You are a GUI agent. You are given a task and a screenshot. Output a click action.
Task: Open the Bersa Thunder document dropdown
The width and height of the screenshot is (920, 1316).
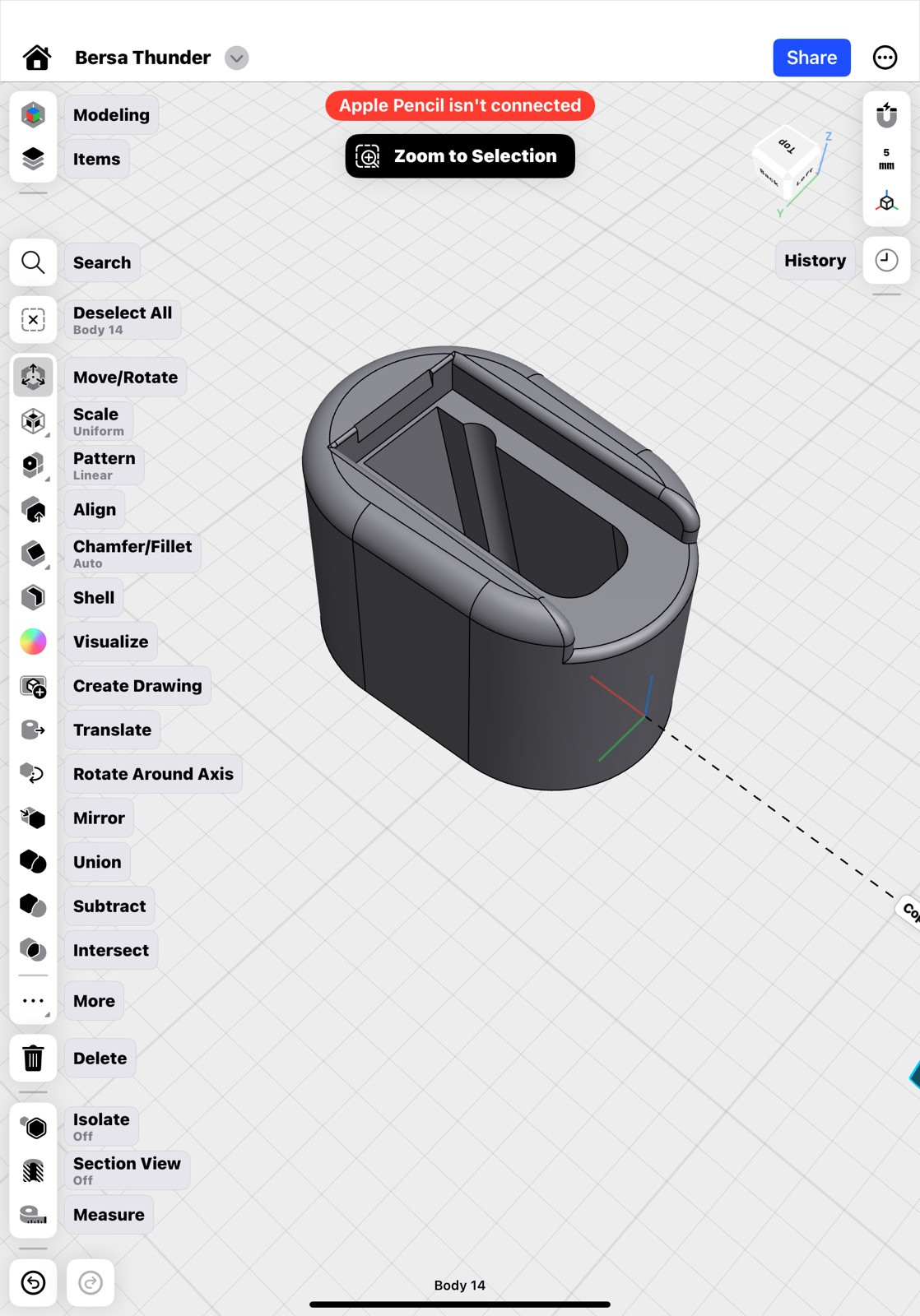click(236, 58)
